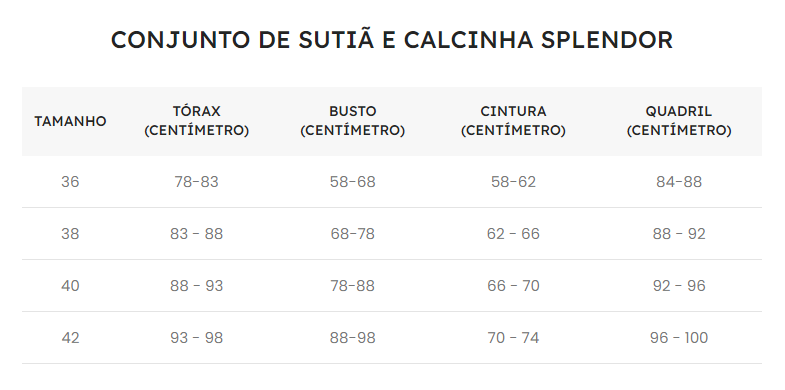Click size 36 in Tamanho column
Viewport: 785px width, 390px height.
70,182
